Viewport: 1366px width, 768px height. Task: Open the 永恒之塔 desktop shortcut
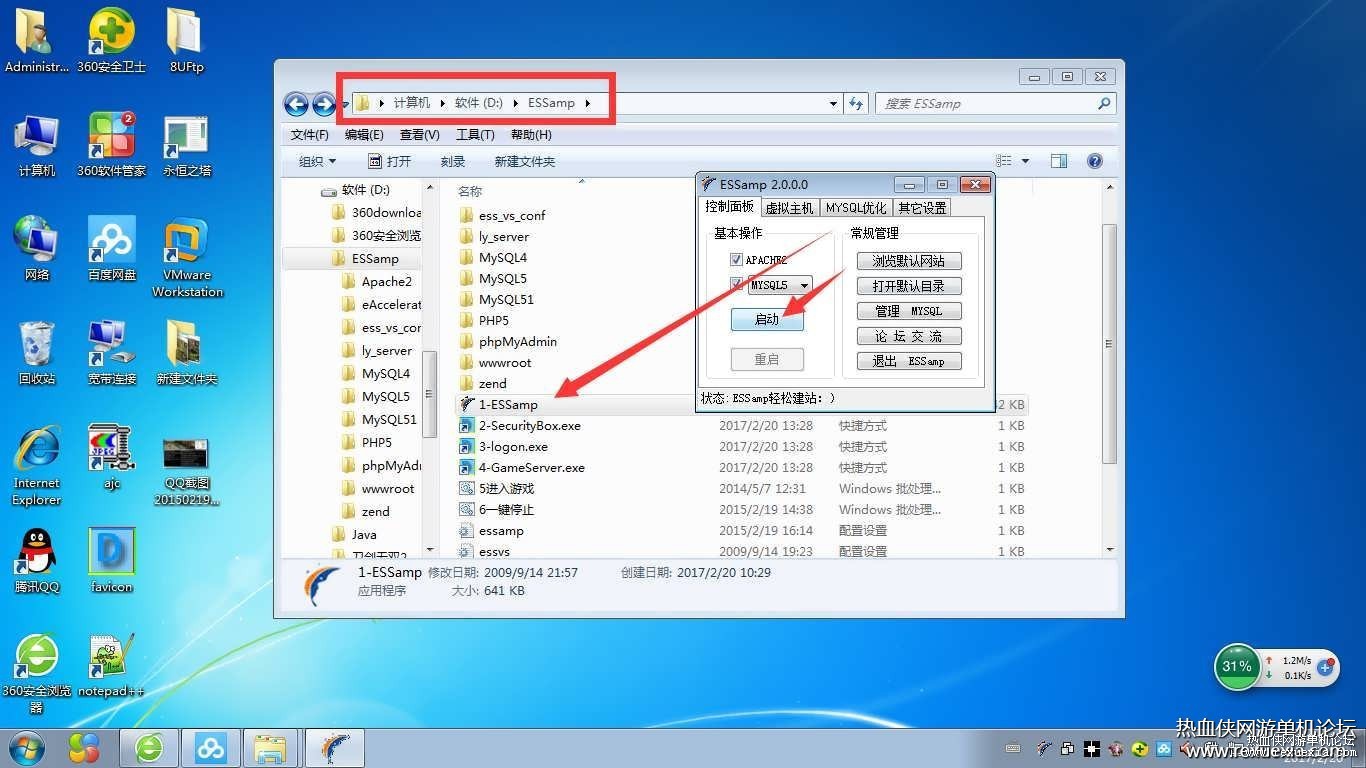(x=187, y=145)
